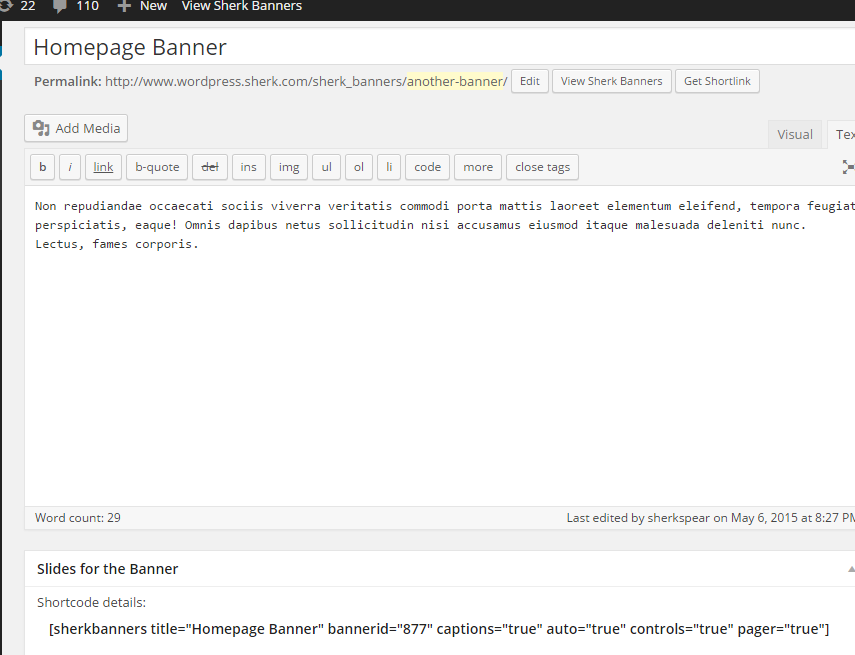Insert a hyperlink with link button
The height and width of the screenshot is (655, 855).
point(103,167)
